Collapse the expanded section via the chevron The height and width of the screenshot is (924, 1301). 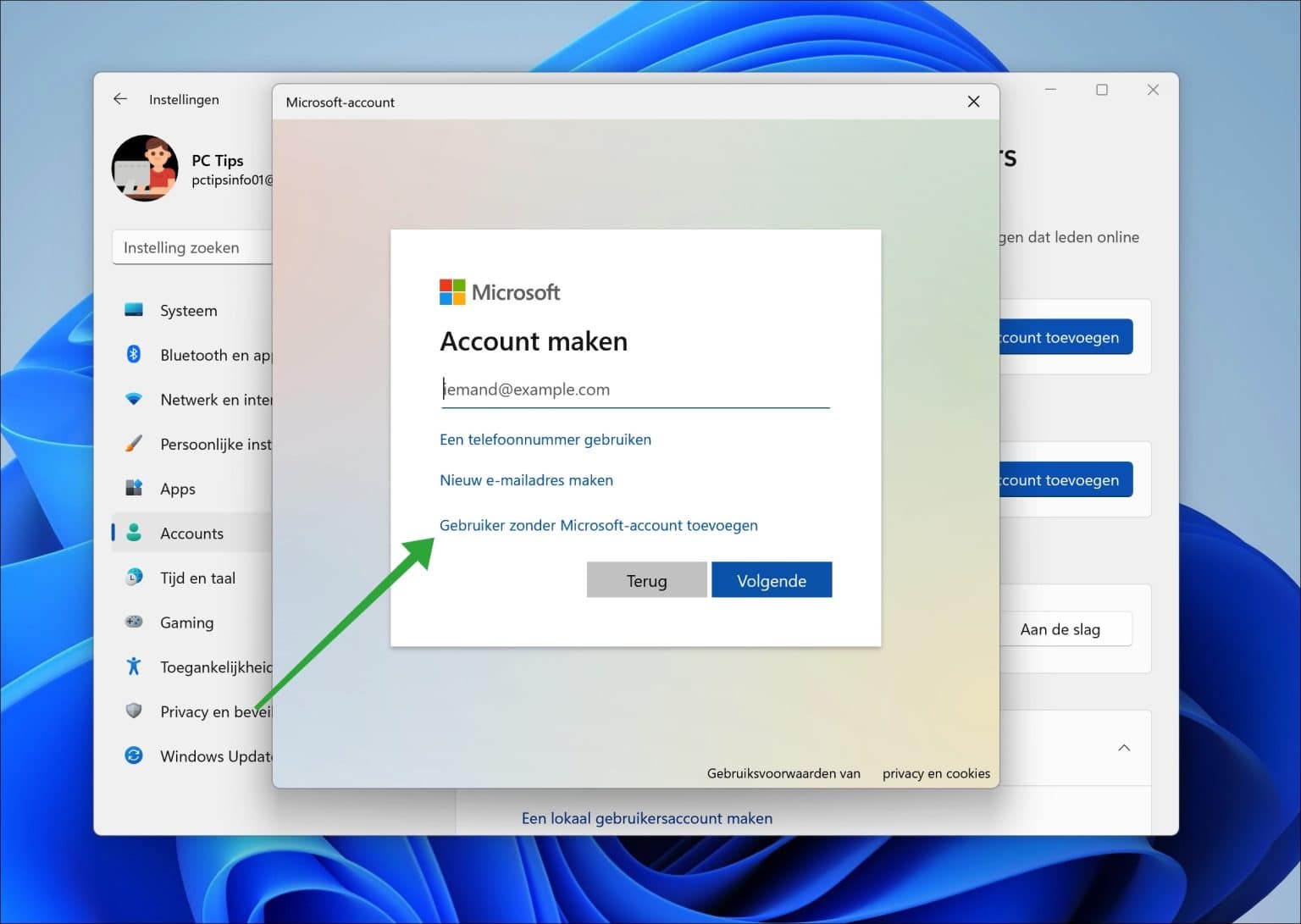[x=1124, y=748]
